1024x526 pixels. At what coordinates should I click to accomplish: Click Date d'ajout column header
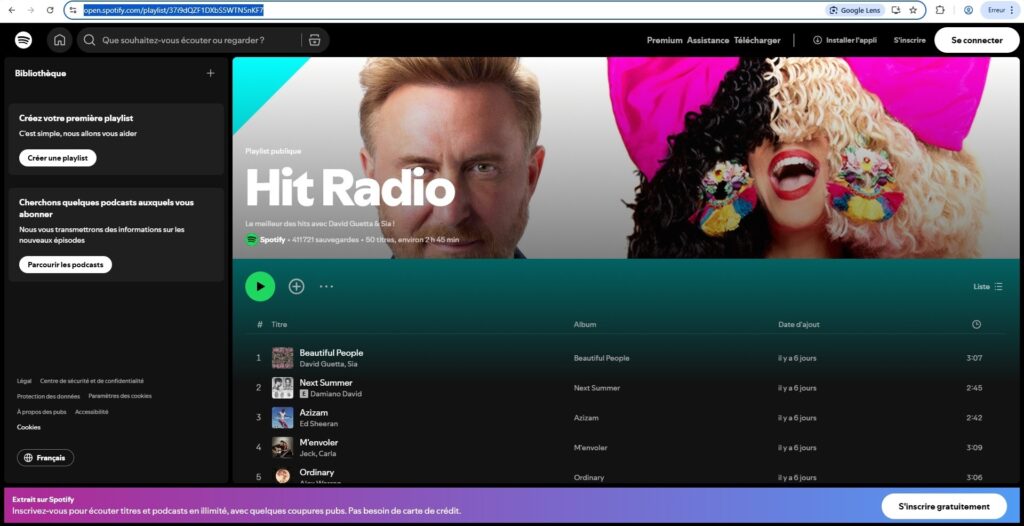click(799, 324)
